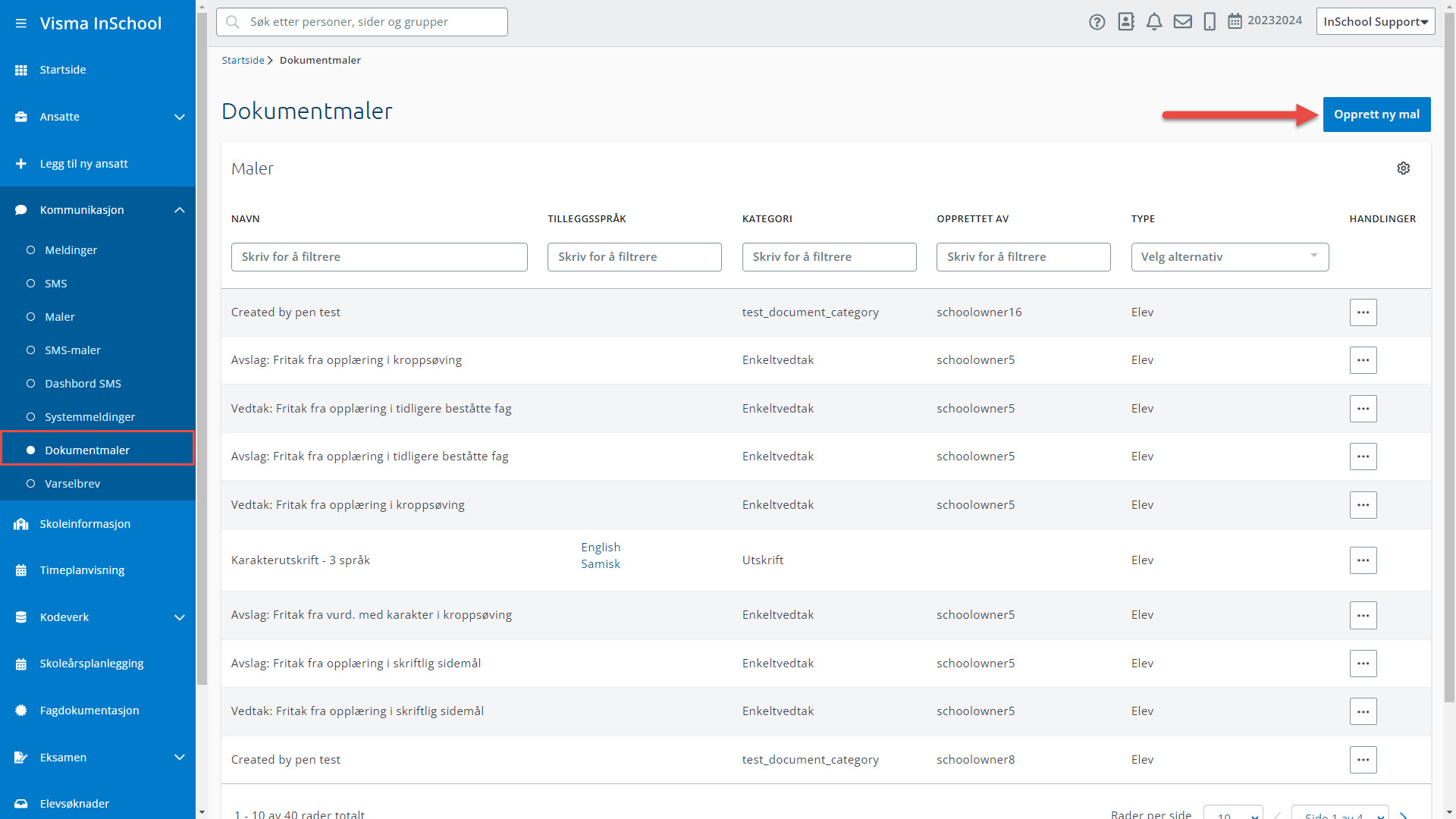Click the Opprett ny mal button
Image resolution: width=1456 pixels, height=819 pixels.
point(1376,115)
